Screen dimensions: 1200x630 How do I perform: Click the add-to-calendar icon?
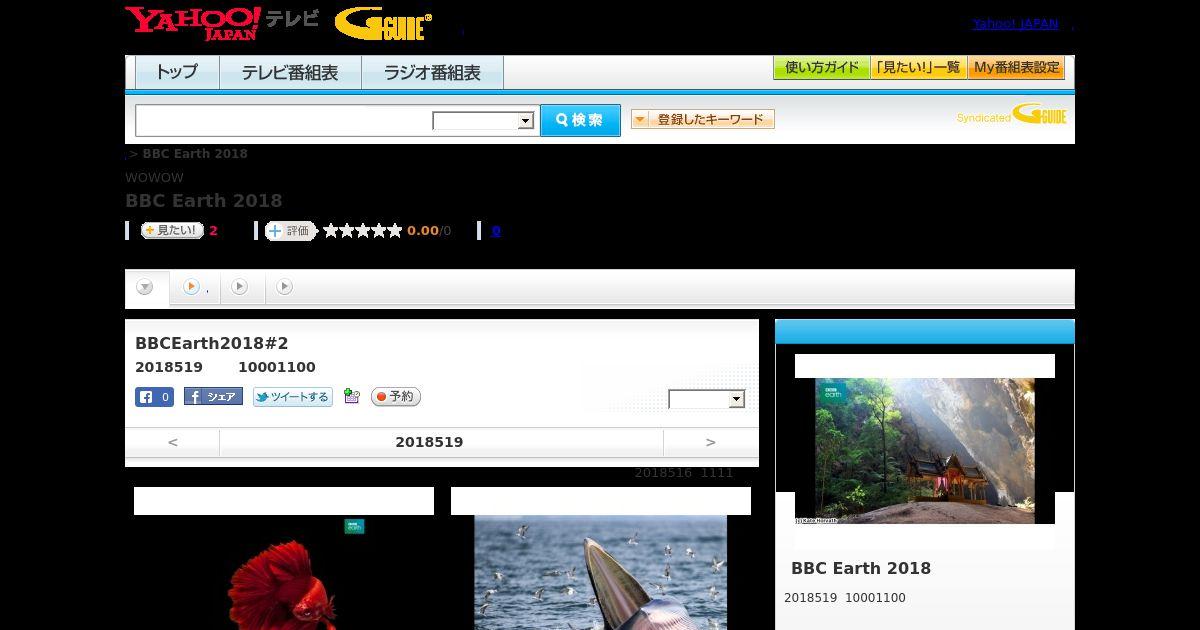tap(351, 396)
